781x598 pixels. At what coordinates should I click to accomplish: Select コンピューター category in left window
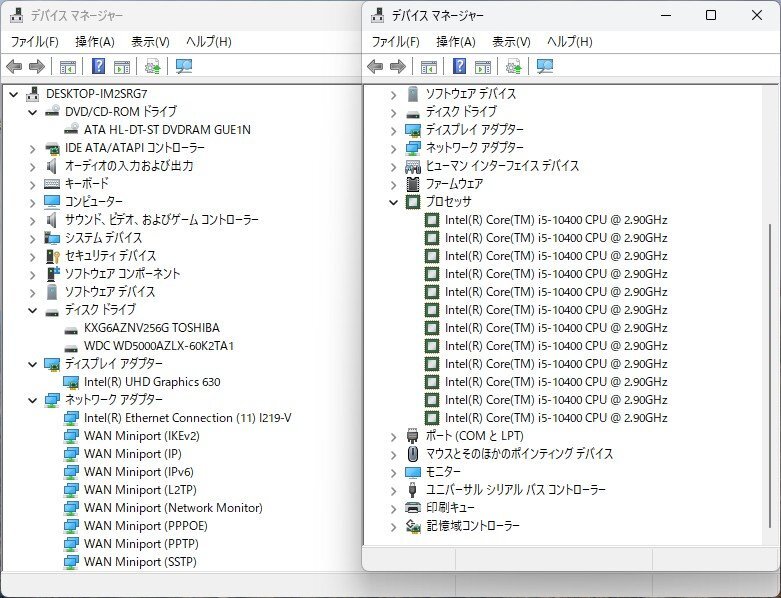pyautogui.click(x=94, y=202)
